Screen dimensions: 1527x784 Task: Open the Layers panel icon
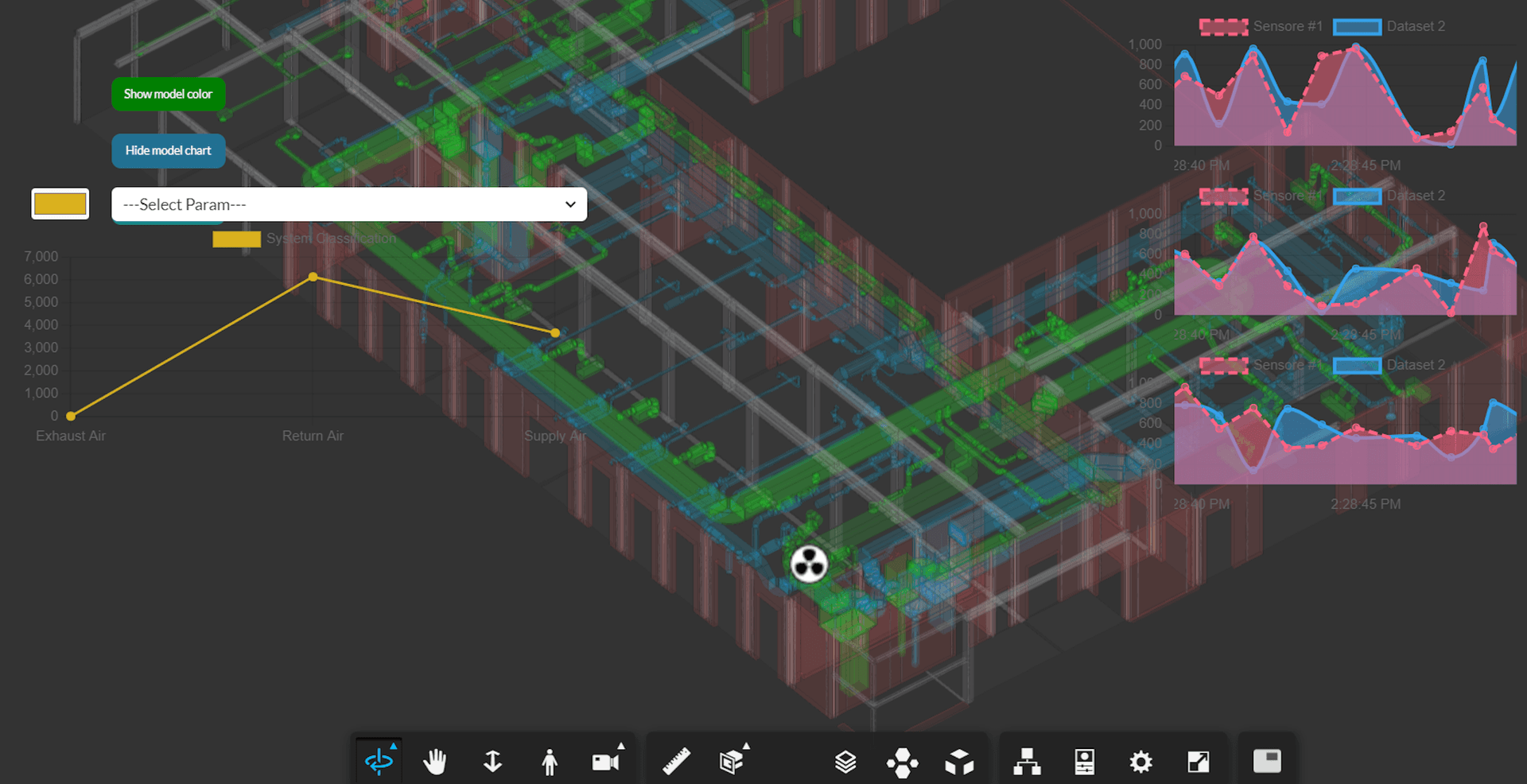point(845,762)
